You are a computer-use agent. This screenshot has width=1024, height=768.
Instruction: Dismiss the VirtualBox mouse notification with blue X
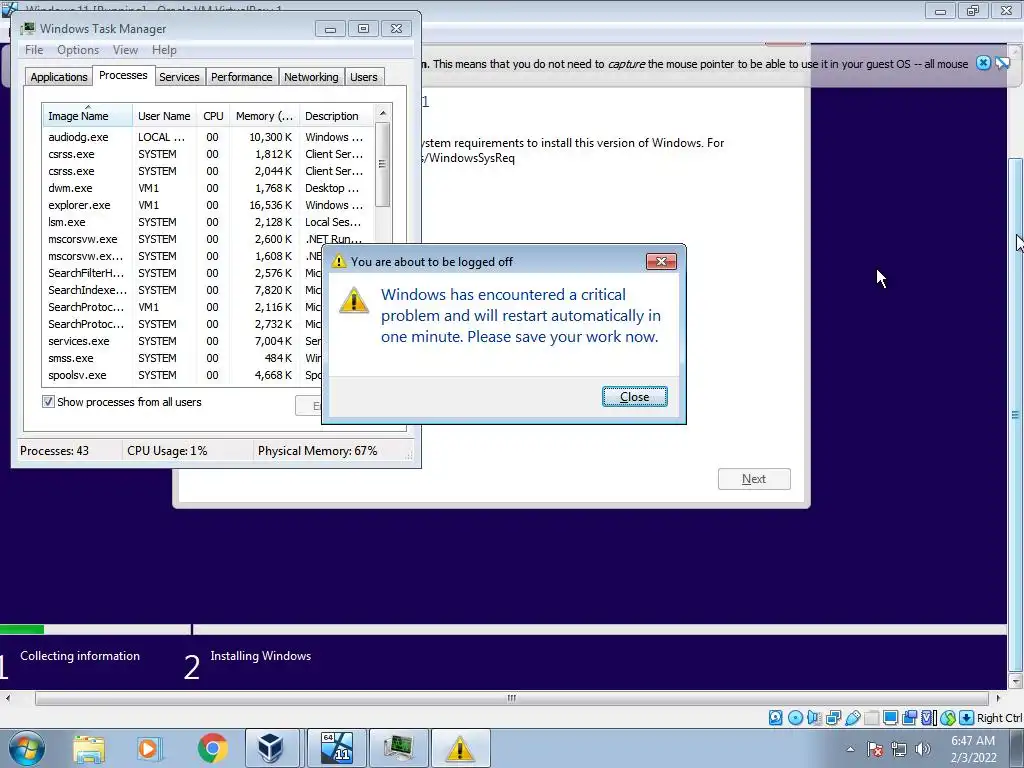coord(983,63)
